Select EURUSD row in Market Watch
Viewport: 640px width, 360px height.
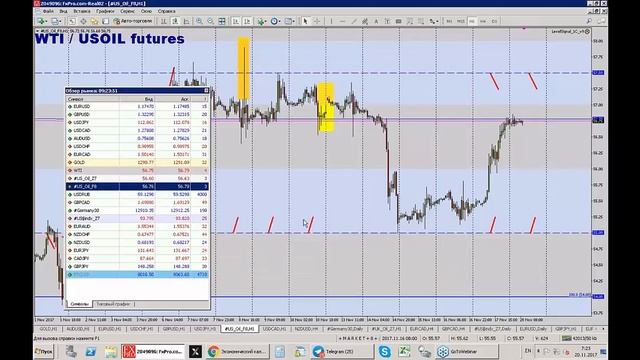click(x=137, y=106)
